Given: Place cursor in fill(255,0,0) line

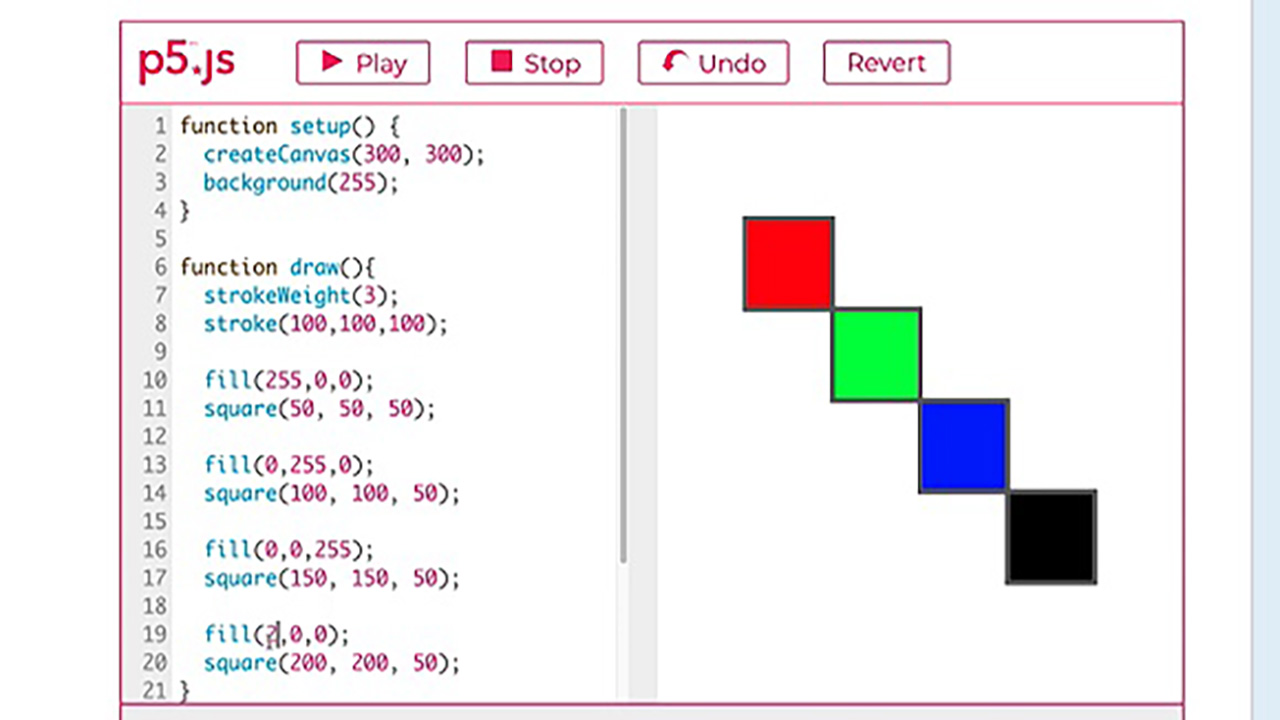Looking at the screenshot, I should 288,381.
